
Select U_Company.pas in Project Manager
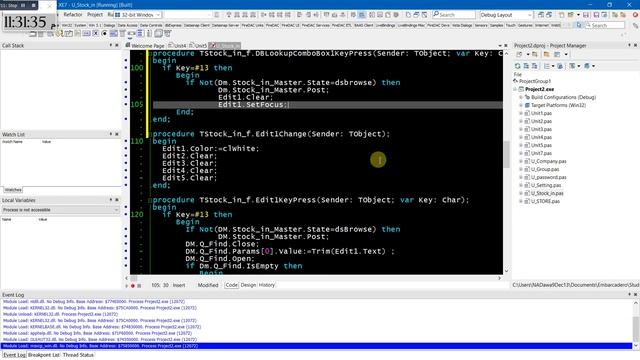pos(549,161)
